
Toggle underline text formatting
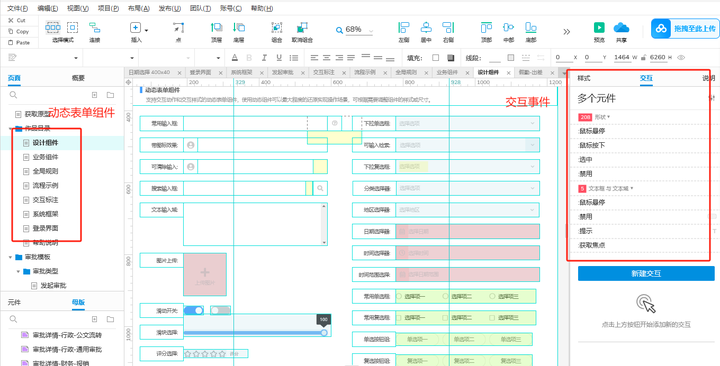pos(279,58)
